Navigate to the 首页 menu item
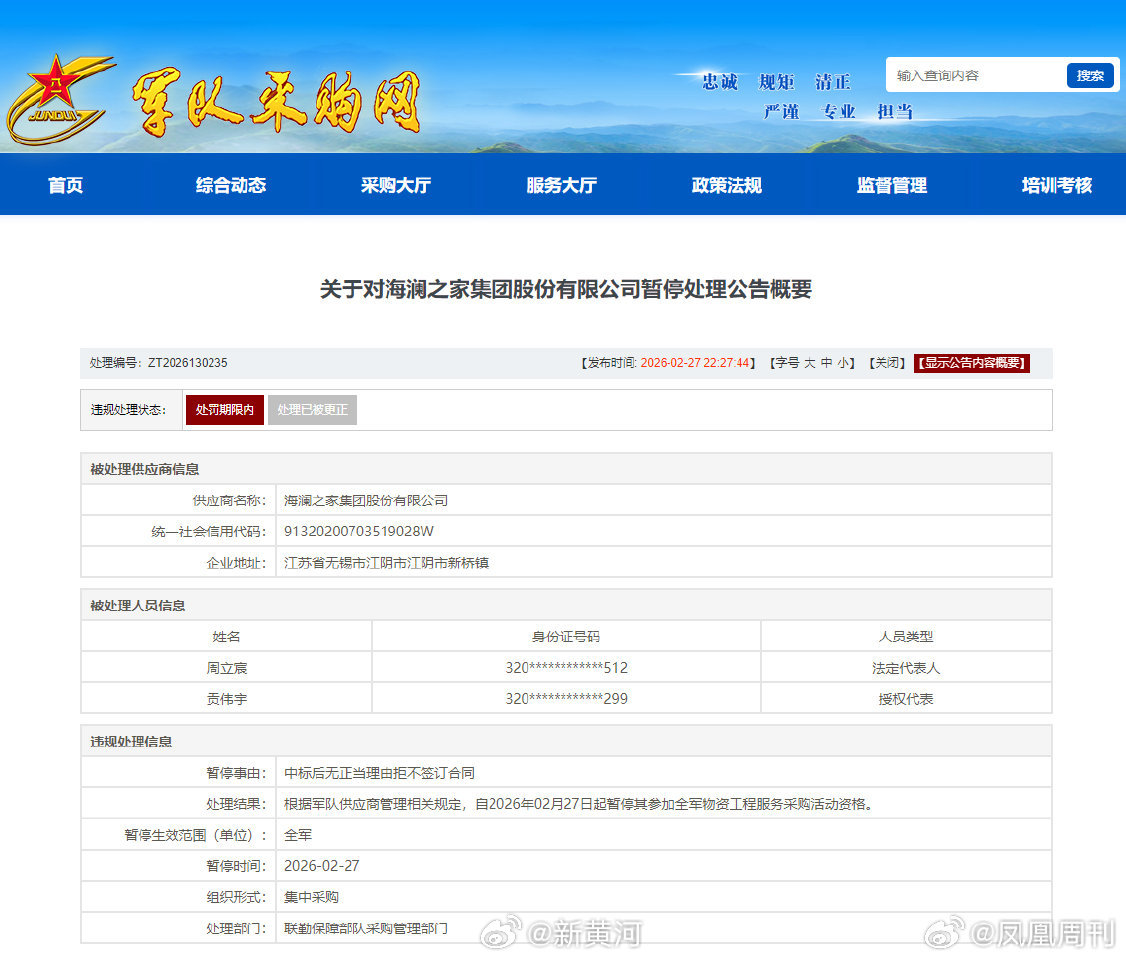Screen dimensions: 1126x960 (x=64, y=185)
